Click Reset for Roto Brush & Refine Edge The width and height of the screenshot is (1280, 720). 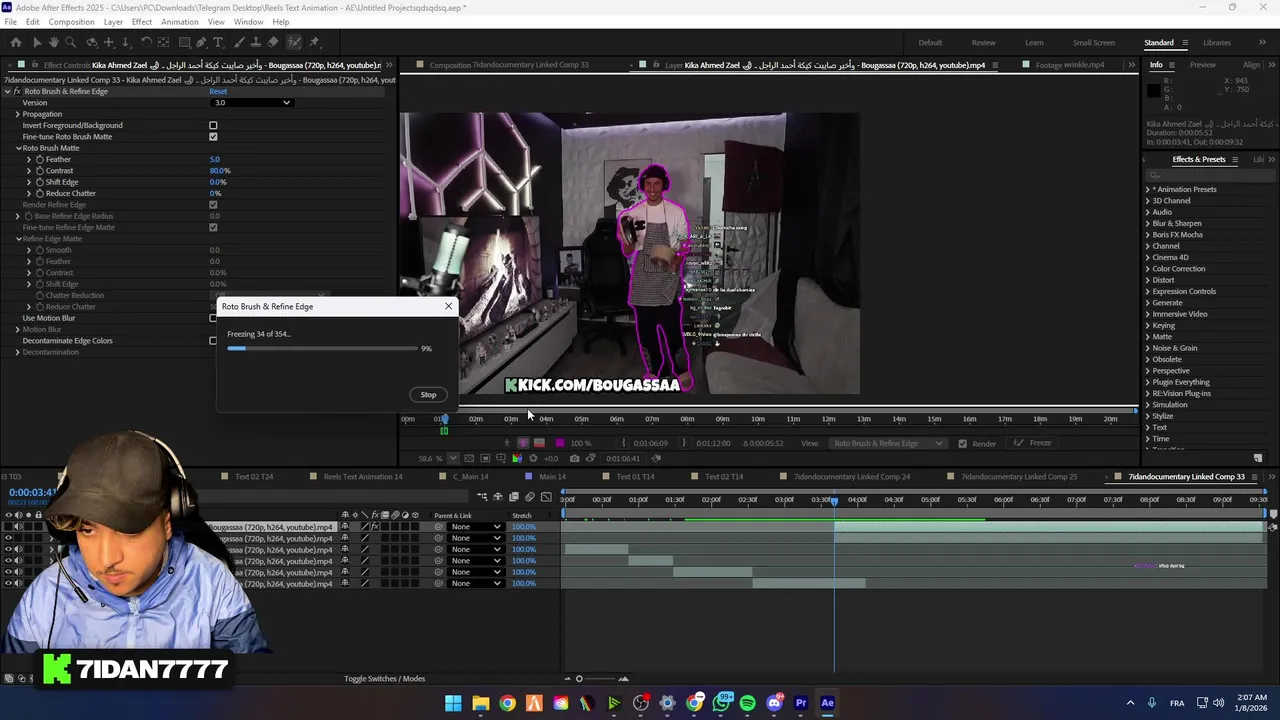coord(218,92)
